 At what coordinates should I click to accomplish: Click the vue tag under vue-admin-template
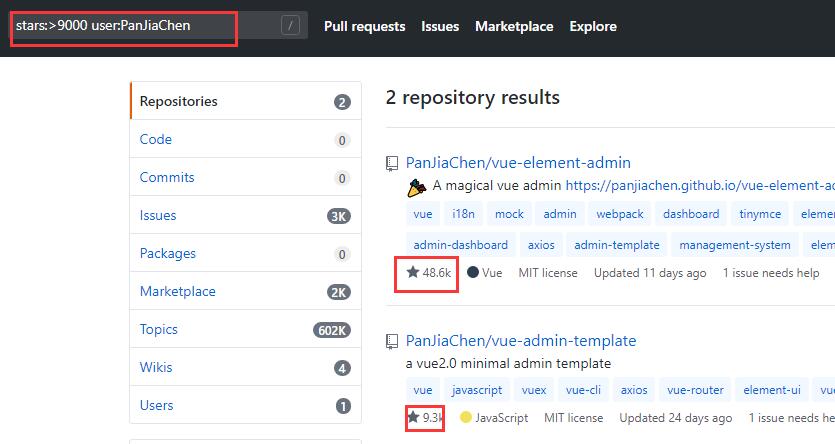(423, 390)
